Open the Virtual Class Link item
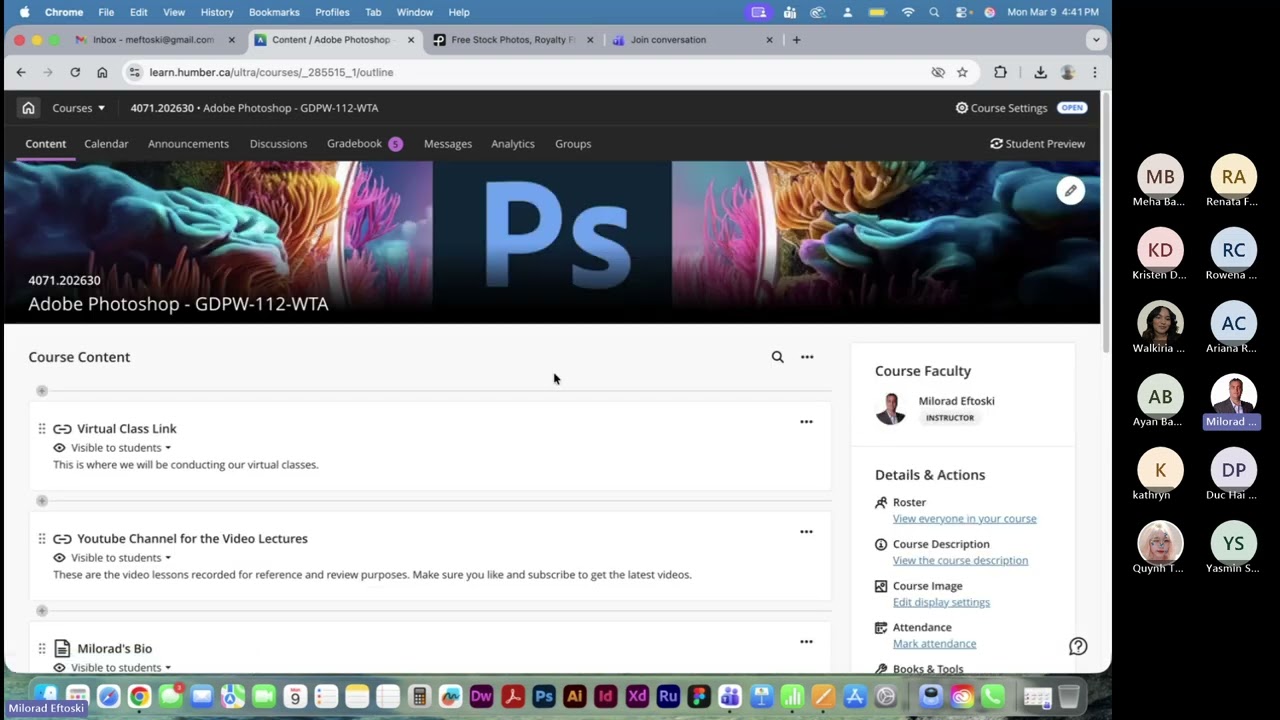Screen dimensions: 1280x720 [127, 429]
